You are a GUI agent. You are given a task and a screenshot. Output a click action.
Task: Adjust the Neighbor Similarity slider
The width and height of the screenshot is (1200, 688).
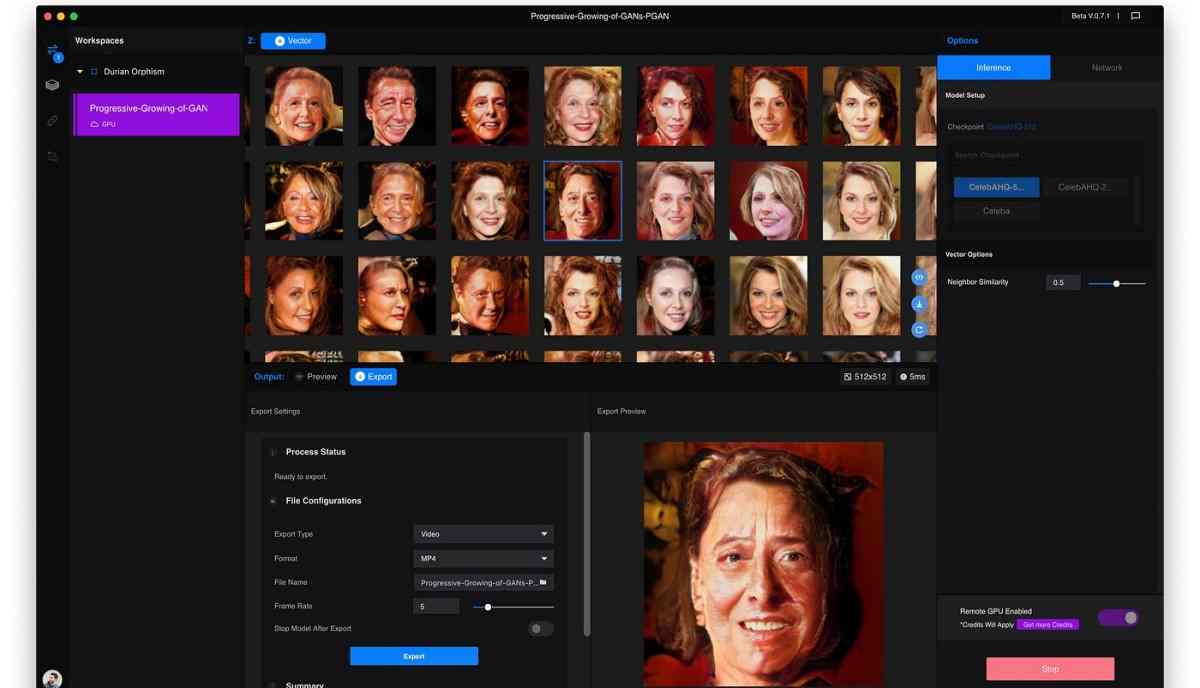click(x=1117, y=284)
